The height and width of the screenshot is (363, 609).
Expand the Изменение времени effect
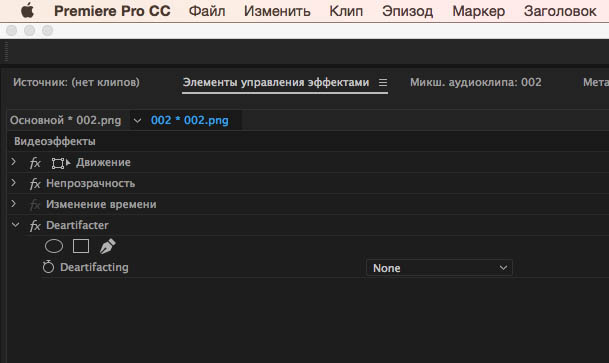13,203
